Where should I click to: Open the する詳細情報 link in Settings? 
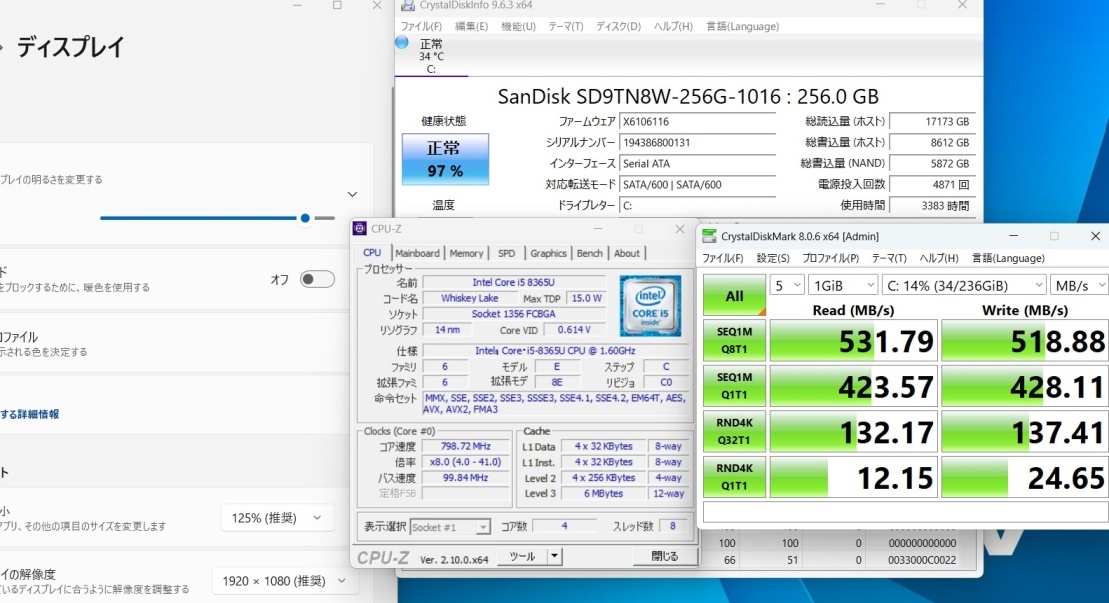(30, 414)
